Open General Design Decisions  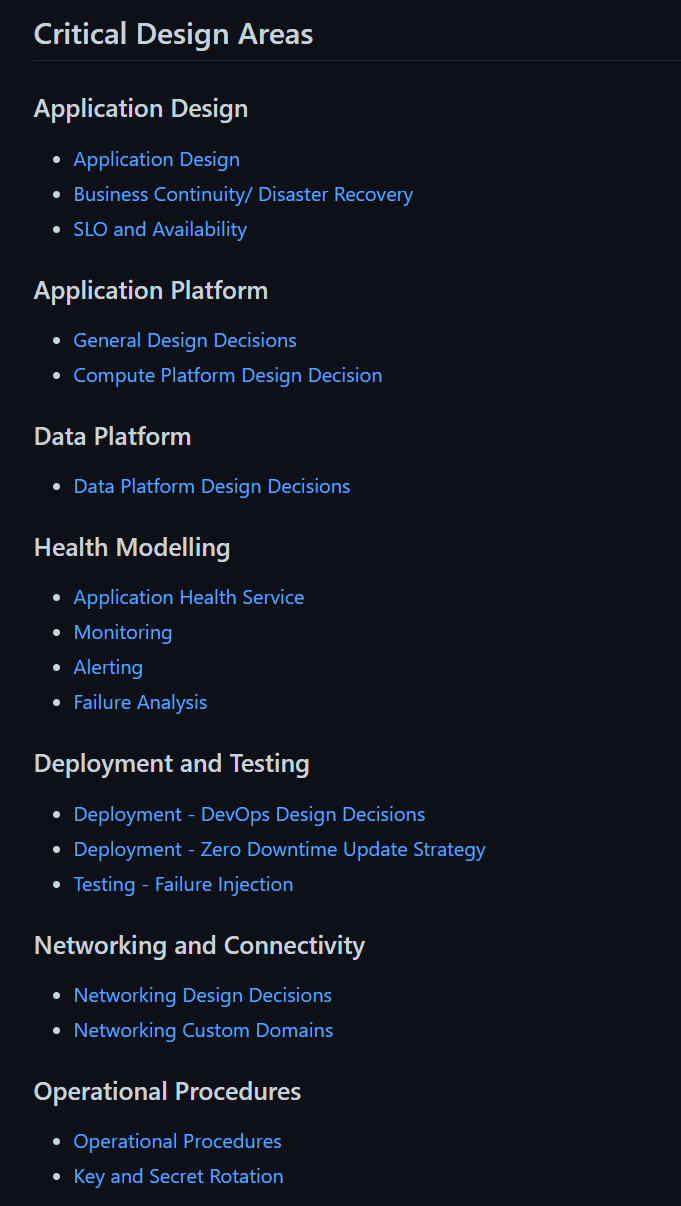(185, 340)
